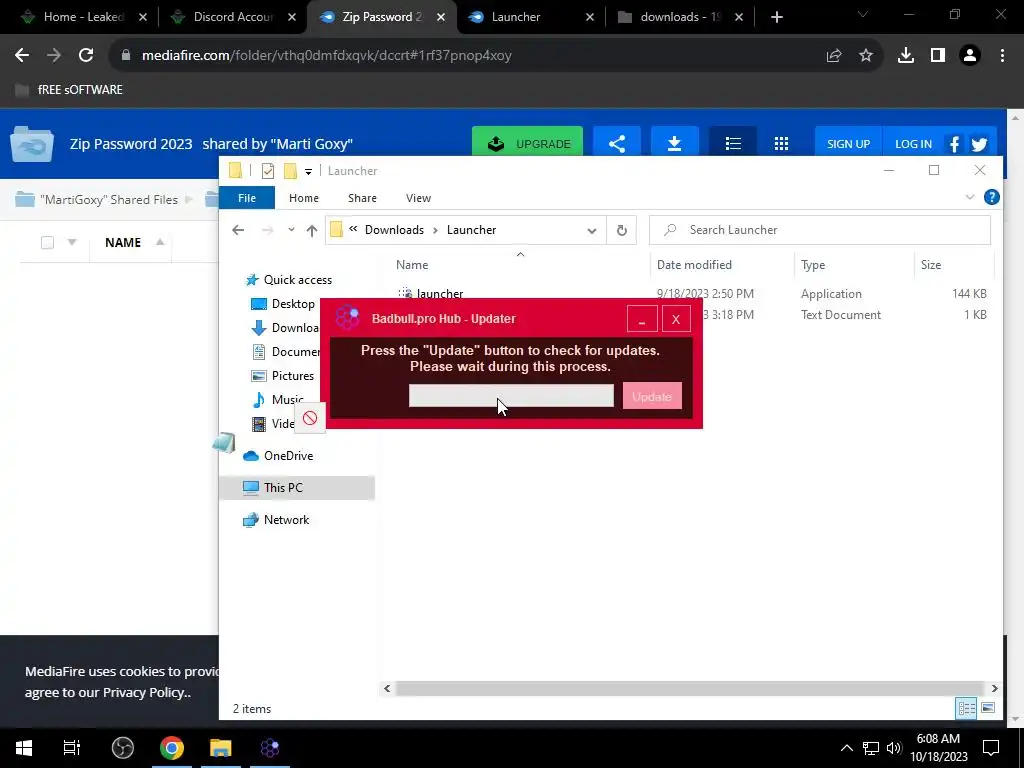Screen dimensions: 1024x768
Task: Click the Update button in Badbull.pro updater
Action: pos(652,396)
